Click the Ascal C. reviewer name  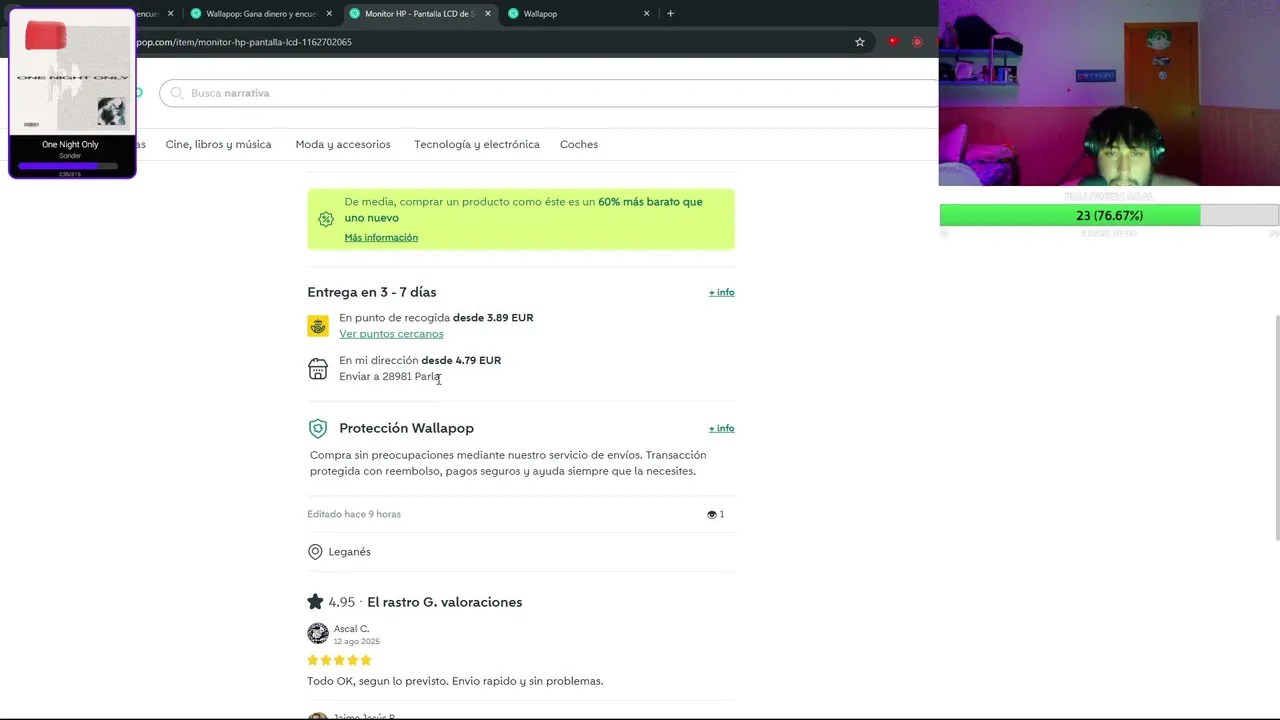tap(351, 629)
